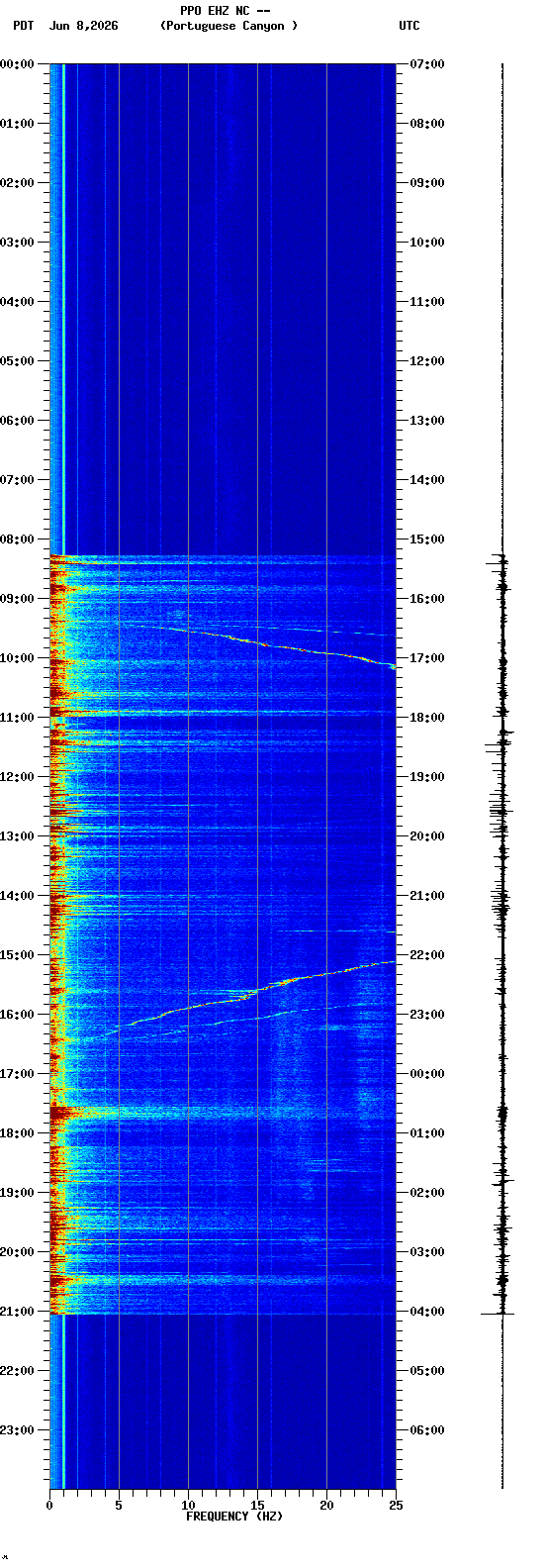Image resolution: width=546 pixels, height=1568 pixels.
Task: Click 21:00 on the UTC axis
Action: pyautogui.click(x=427, y=896)
